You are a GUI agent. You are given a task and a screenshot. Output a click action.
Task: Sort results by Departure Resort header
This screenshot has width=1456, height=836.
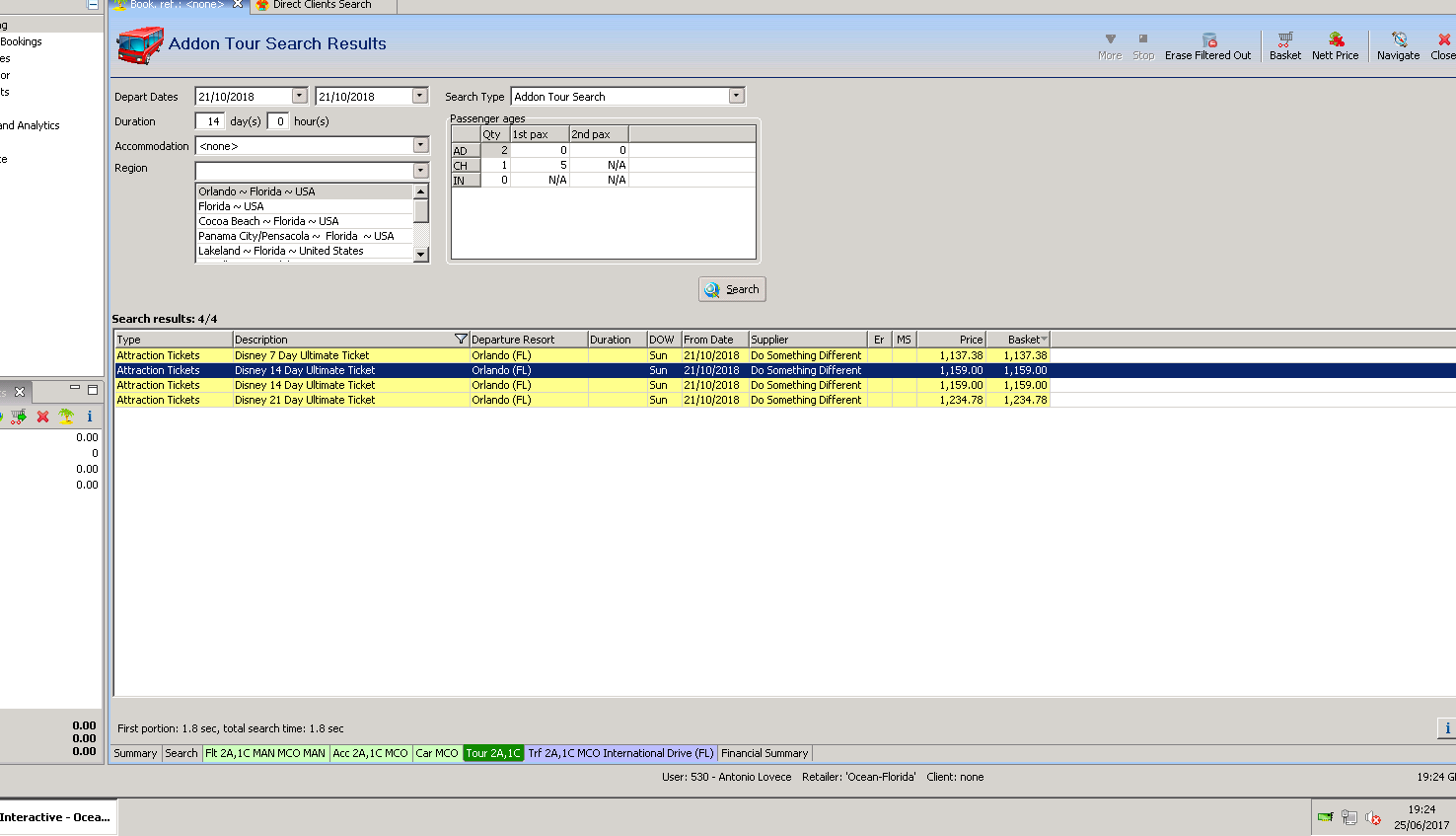(529, 339)
